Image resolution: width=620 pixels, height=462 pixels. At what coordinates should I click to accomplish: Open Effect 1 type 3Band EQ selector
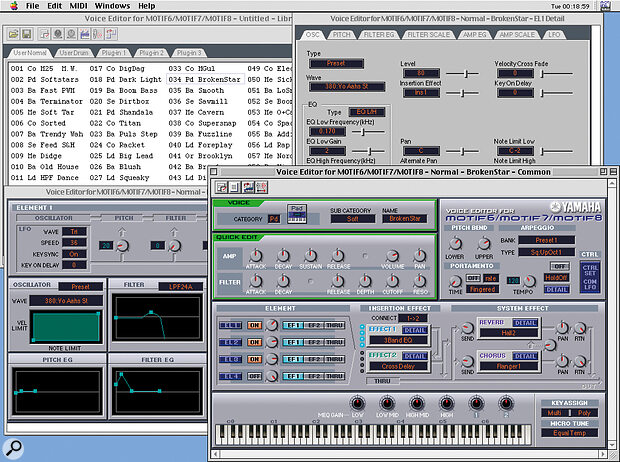(x=399, y=340)
